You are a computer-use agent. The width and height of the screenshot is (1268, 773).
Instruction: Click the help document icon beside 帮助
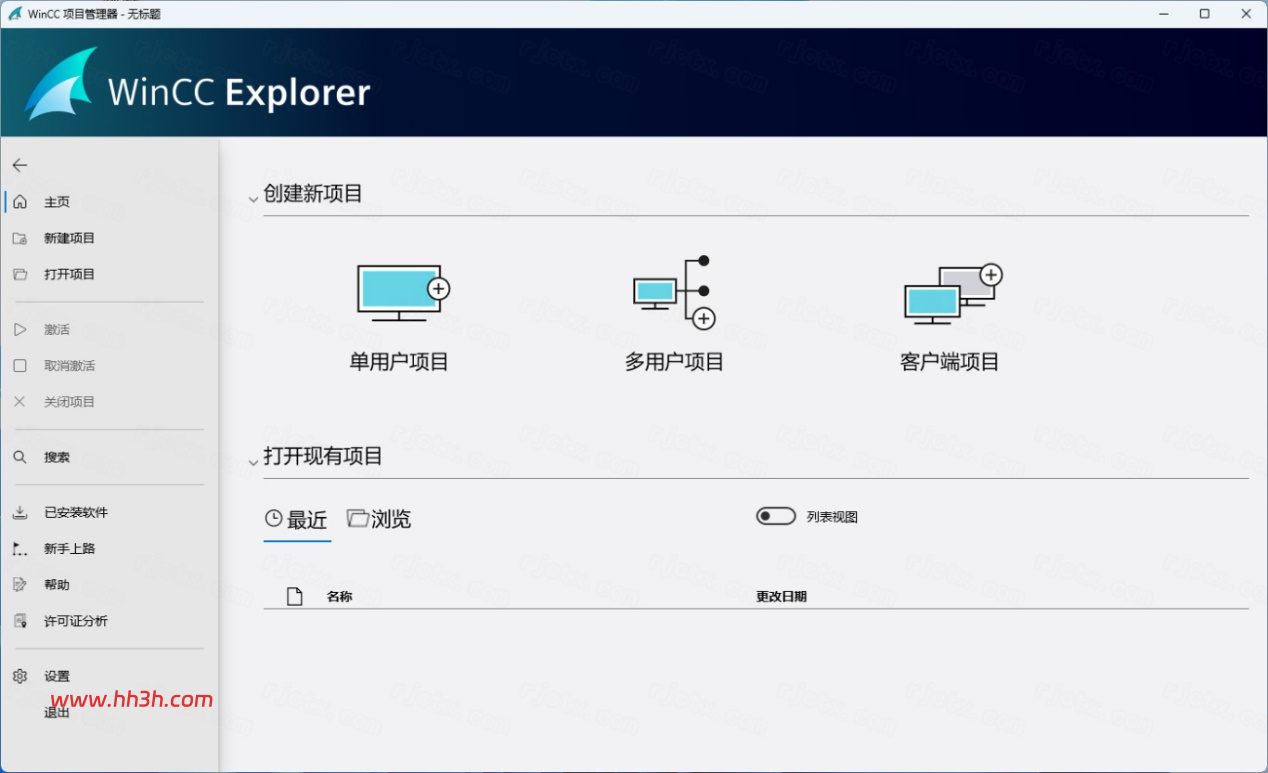tap(20, 584)
